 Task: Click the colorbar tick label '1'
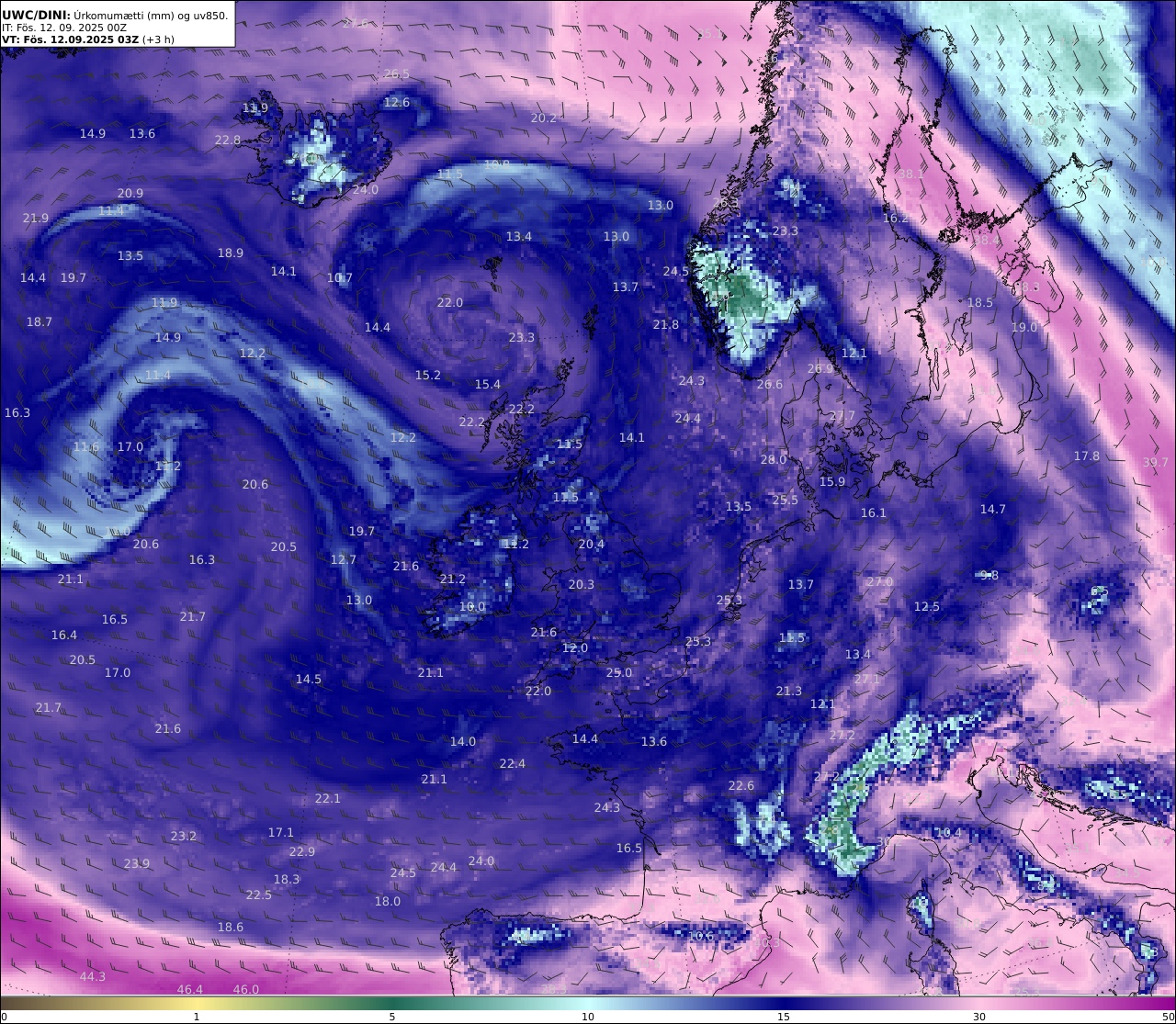pyautogui.click(x=197, y=1017)
